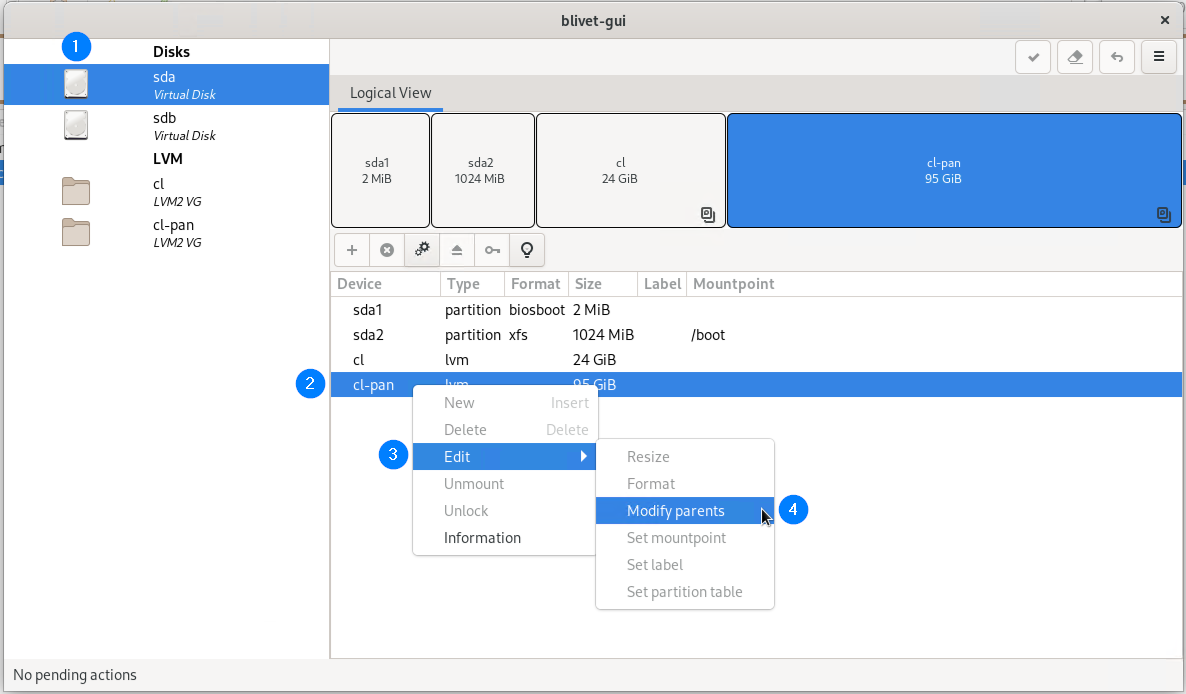Click the unlock key icon
Image resolution: width=1186 pixels, height=694 pixels.
click(492, 250)
